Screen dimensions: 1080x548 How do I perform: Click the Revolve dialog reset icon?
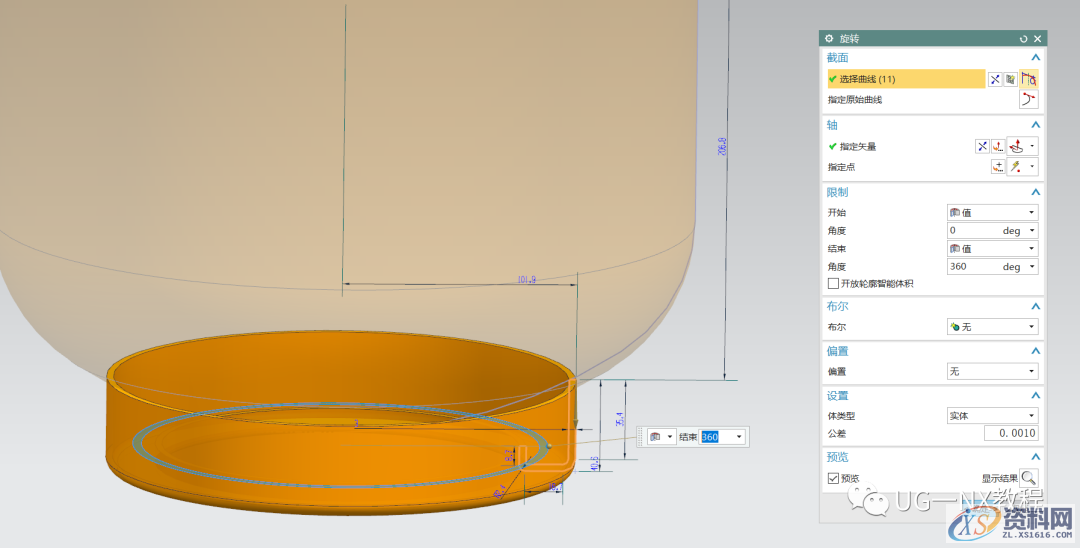tap(1023, 38)
